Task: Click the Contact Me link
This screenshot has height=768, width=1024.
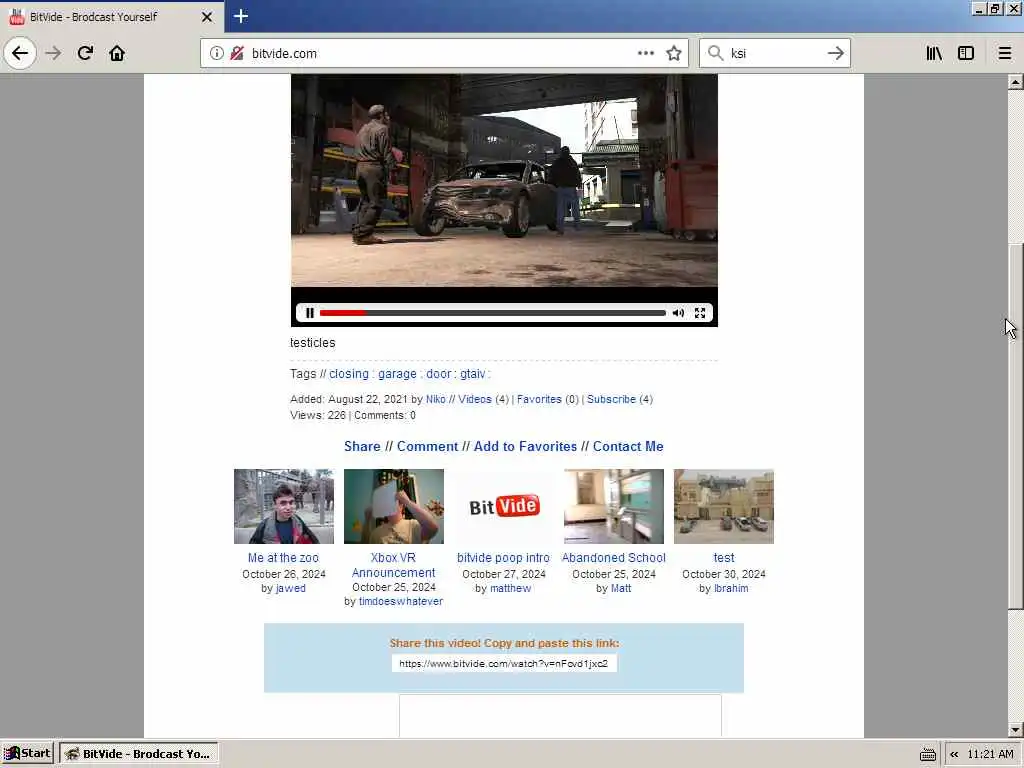Action: point(628,446)
